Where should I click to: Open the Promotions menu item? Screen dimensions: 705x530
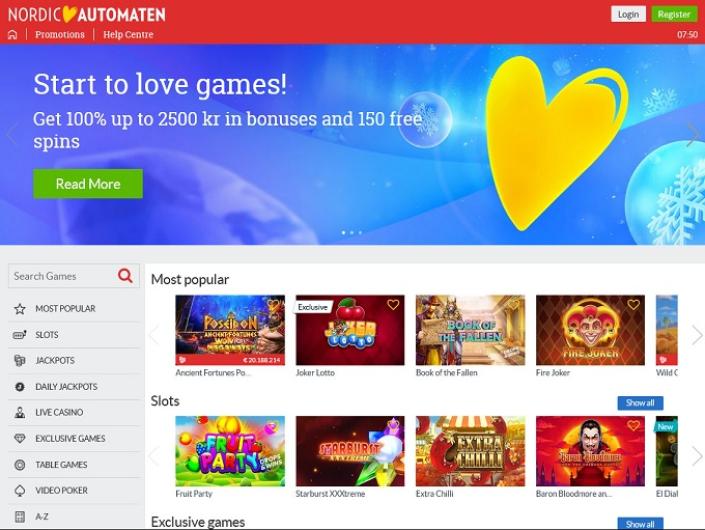click(60, 35)
